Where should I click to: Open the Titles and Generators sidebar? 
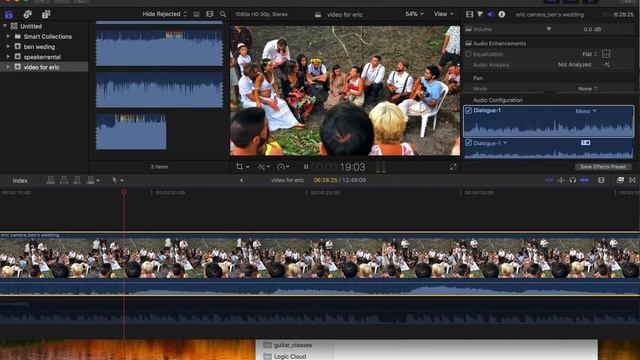pos(46,14)
